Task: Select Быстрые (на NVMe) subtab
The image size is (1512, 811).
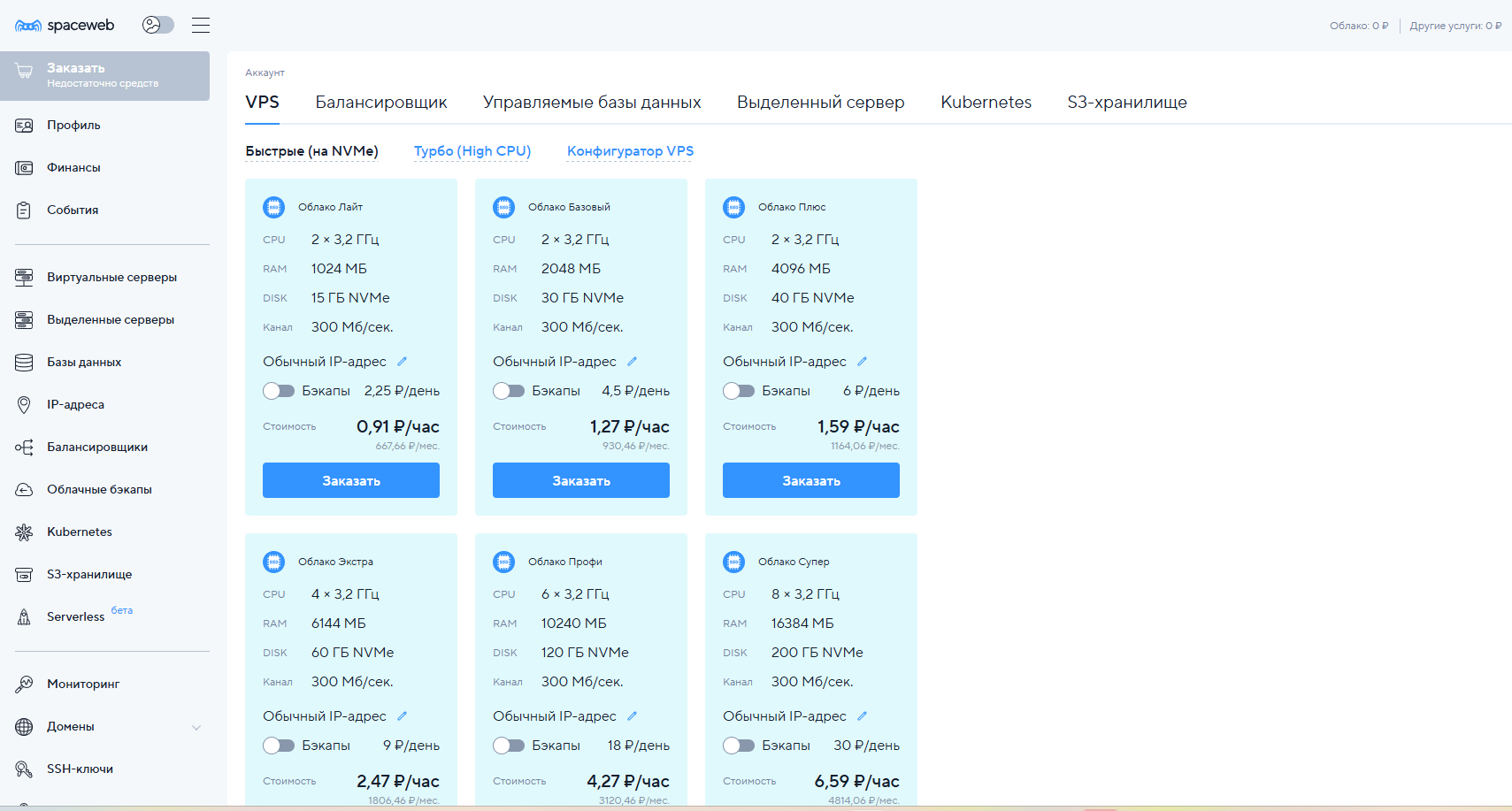Action: point(311,151)
